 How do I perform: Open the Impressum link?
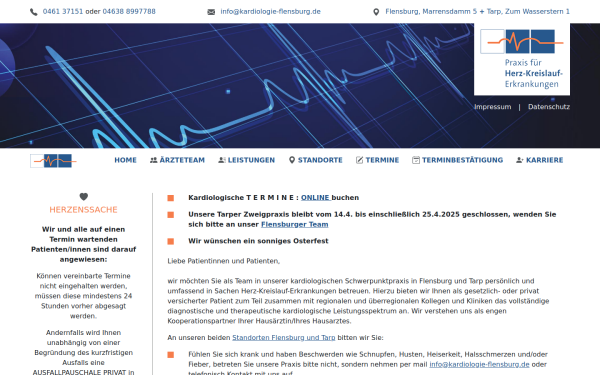coord(493,107)
